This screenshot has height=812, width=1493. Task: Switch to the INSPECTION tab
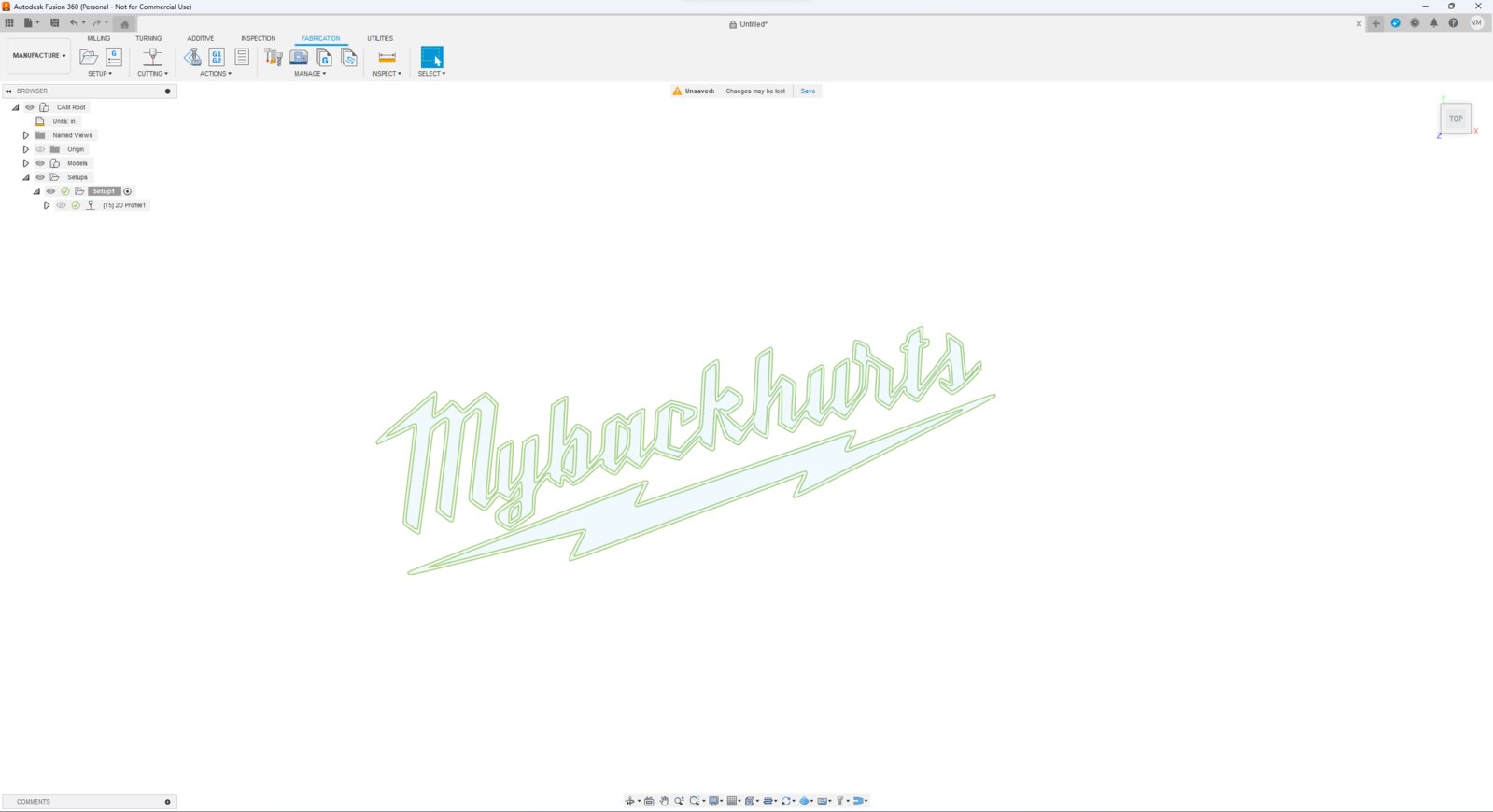pyautogui.click(x=259, y=38)
